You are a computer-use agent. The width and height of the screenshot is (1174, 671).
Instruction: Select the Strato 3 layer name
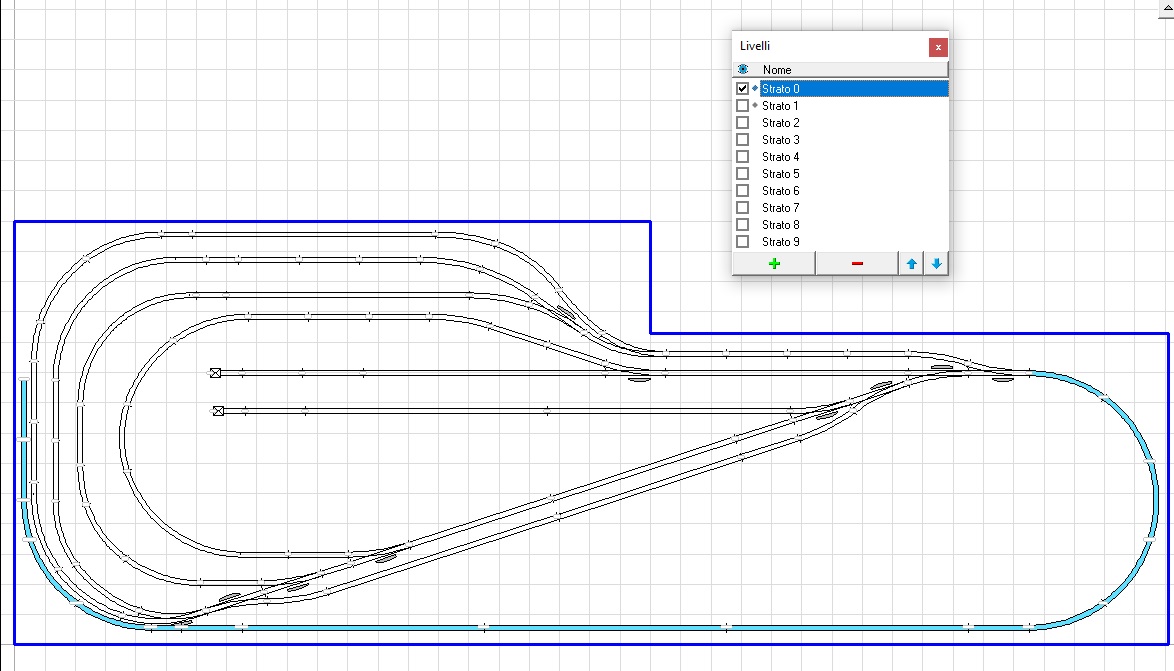780,140
